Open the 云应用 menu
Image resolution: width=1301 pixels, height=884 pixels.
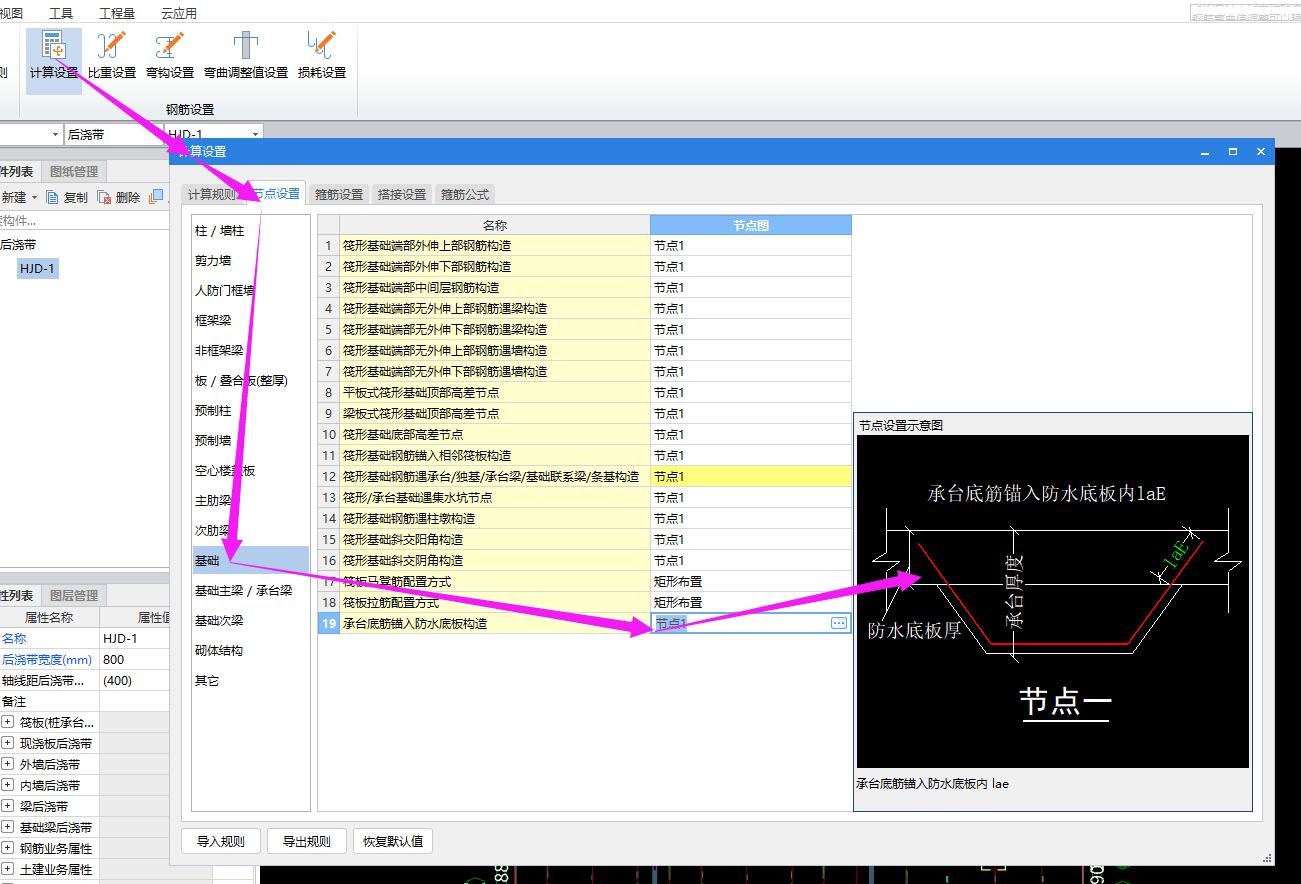click(179, 13)
